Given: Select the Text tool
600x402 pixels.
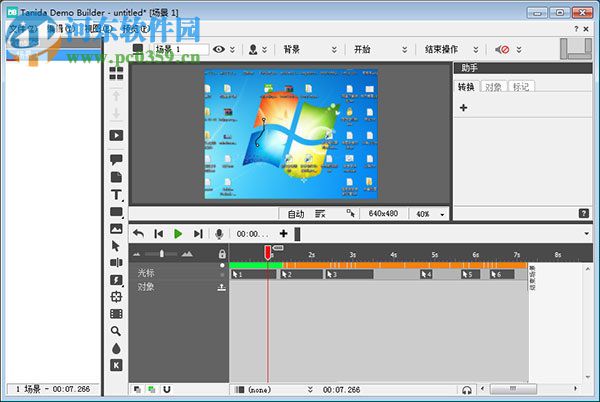Looking at the screenshot, I should tap(116, 195).
